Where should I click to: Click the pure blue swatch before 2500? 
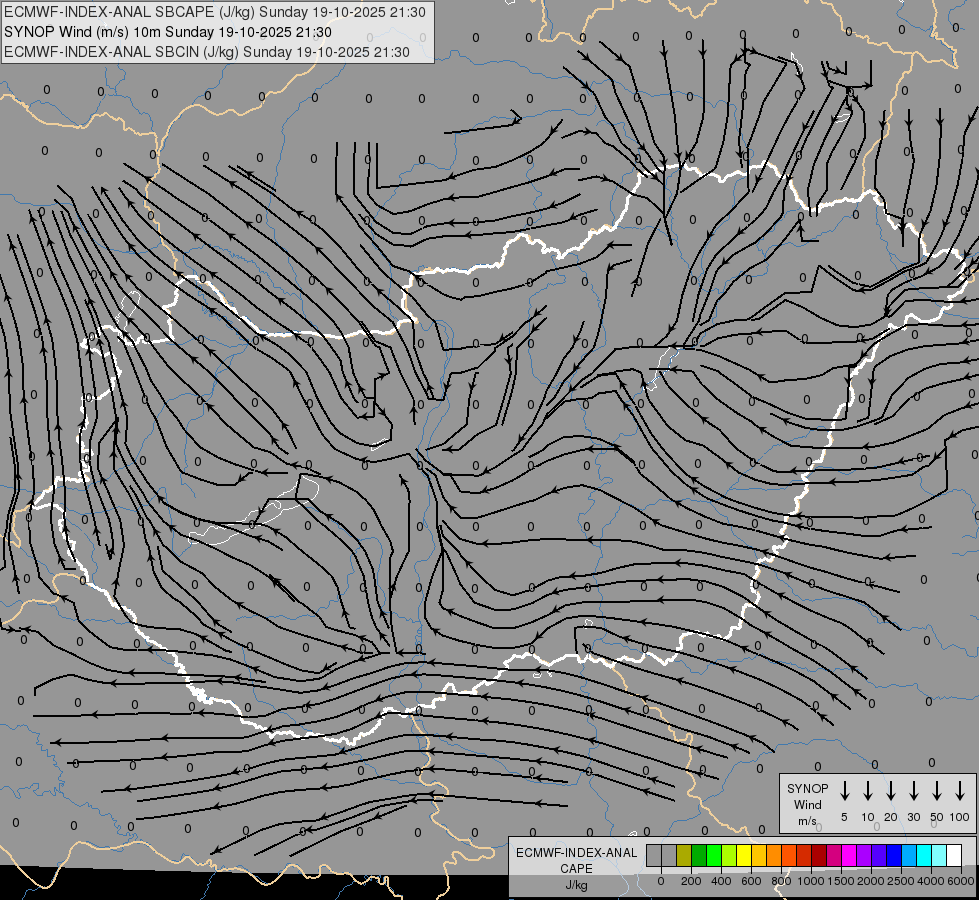[893, 855]
